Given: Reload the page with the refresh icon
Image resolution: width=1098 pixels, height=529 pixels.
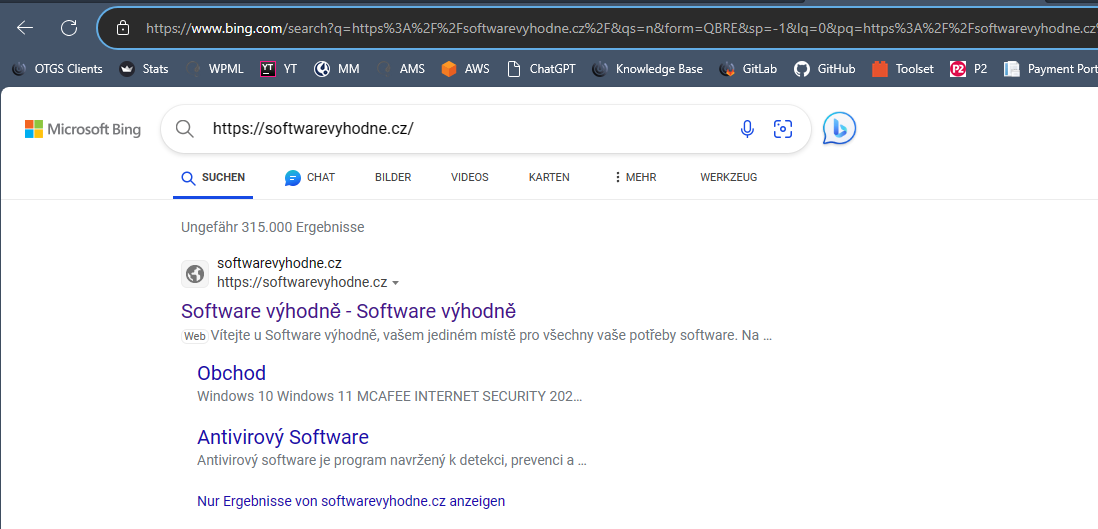Looking at the screenshot, I should coord(69,28).
